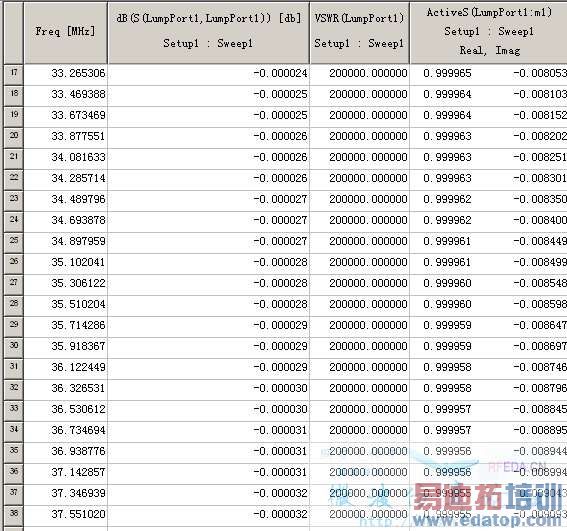Select row header number 20
The width and height of the screenshot is (567, 531).
(x=13, y=137)
